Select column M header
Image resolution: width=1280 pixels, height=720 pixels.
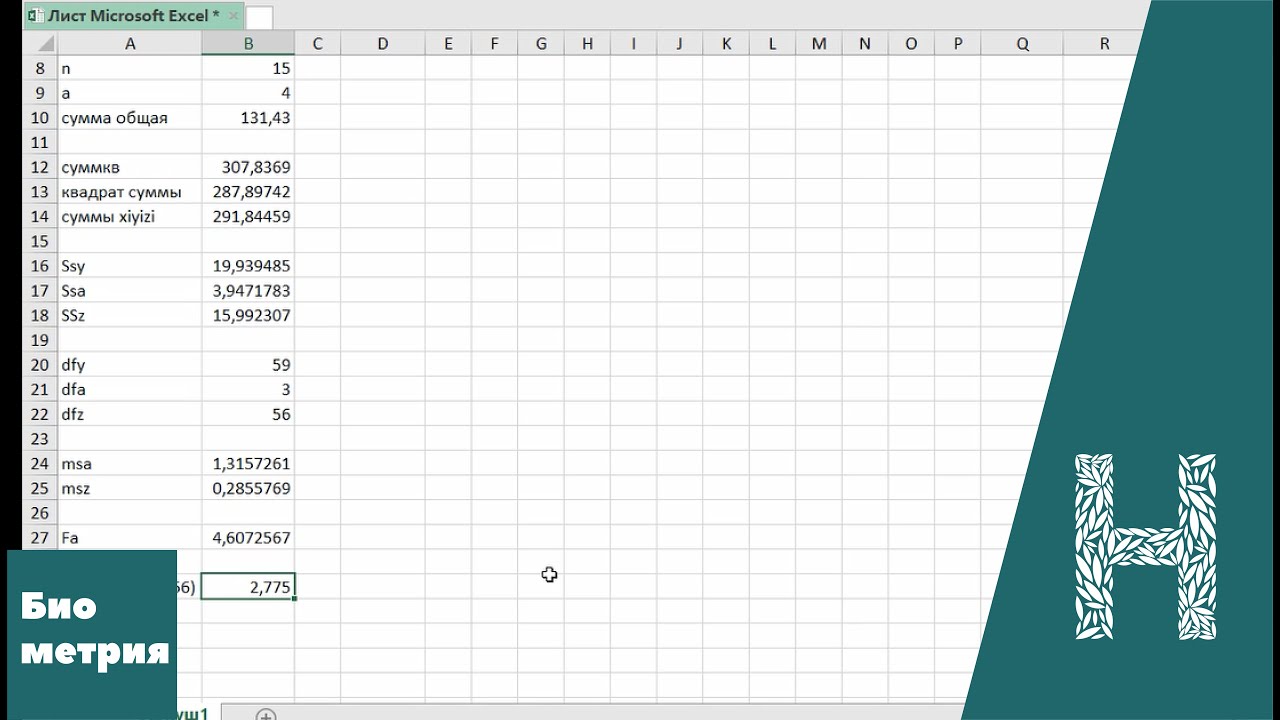pos(819,44)
